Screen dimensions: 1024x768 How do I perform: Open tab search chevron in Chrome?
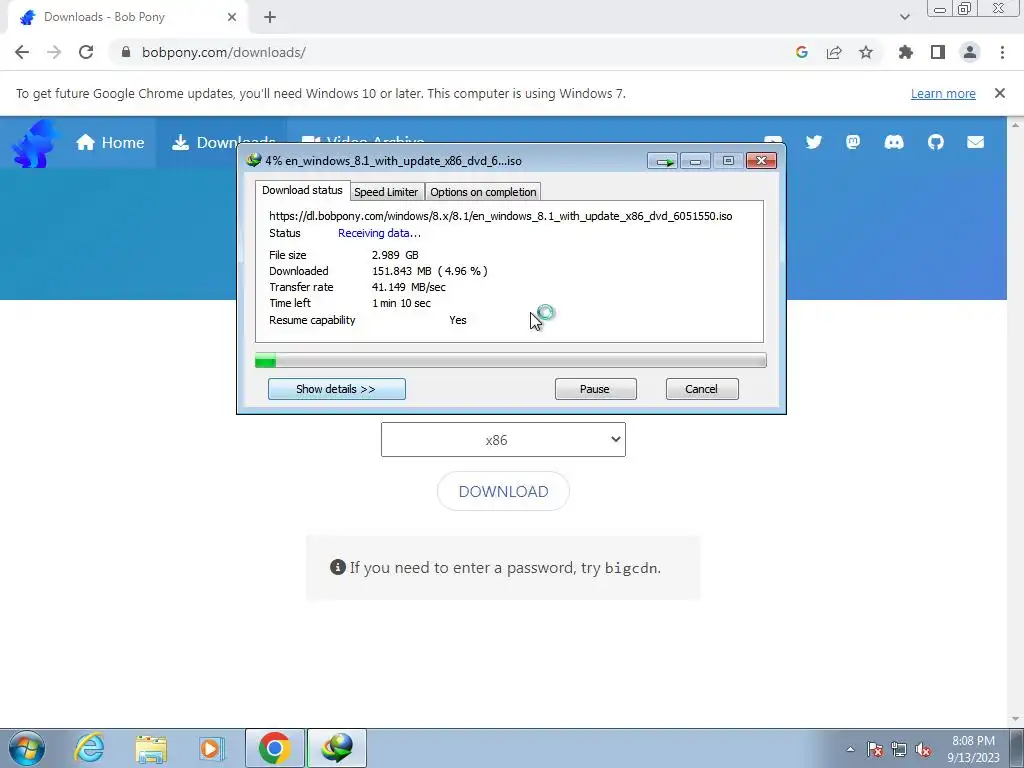(x=904, y=17)
